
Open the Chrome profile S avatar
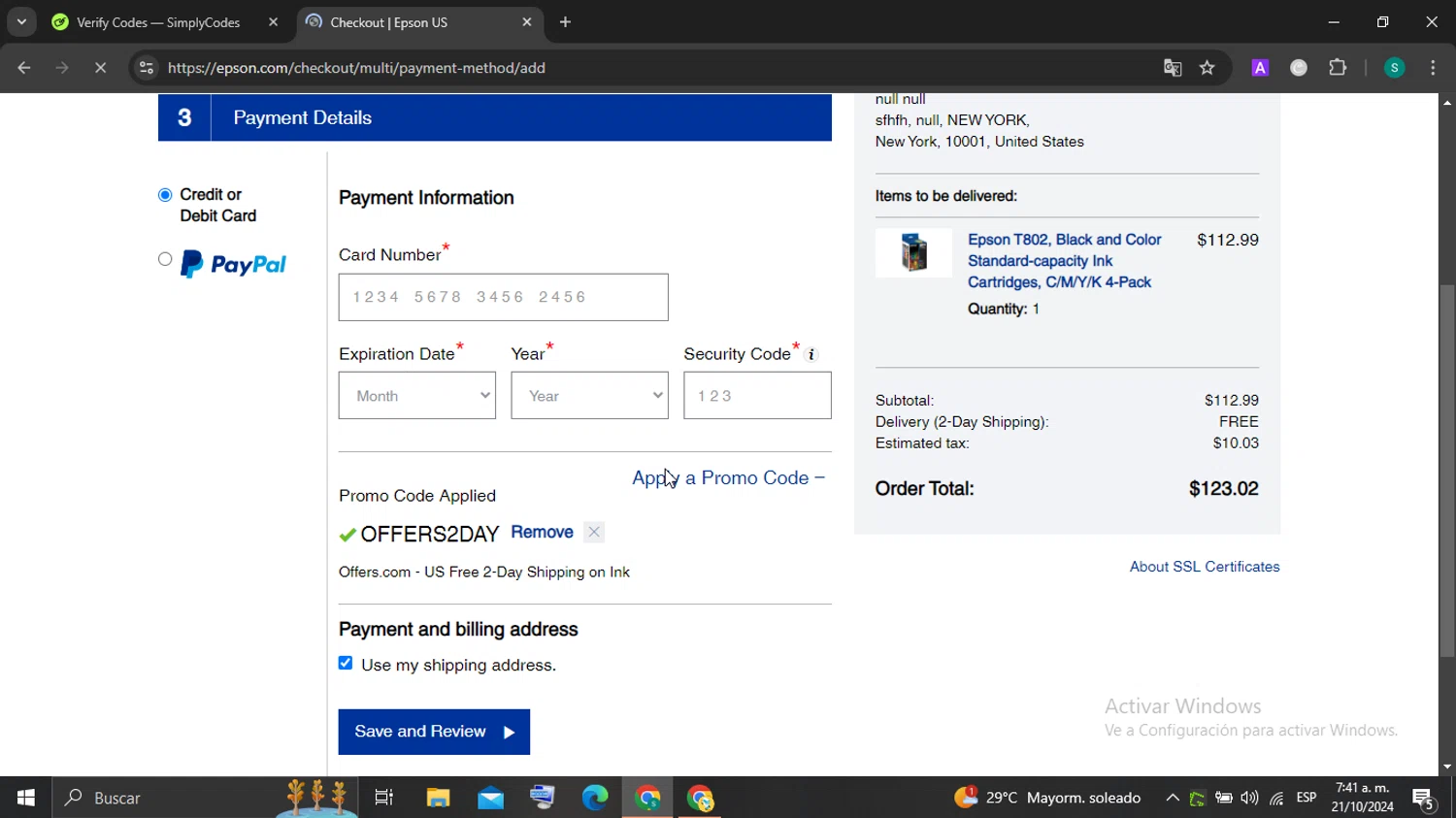click(x=1394, y=68)
